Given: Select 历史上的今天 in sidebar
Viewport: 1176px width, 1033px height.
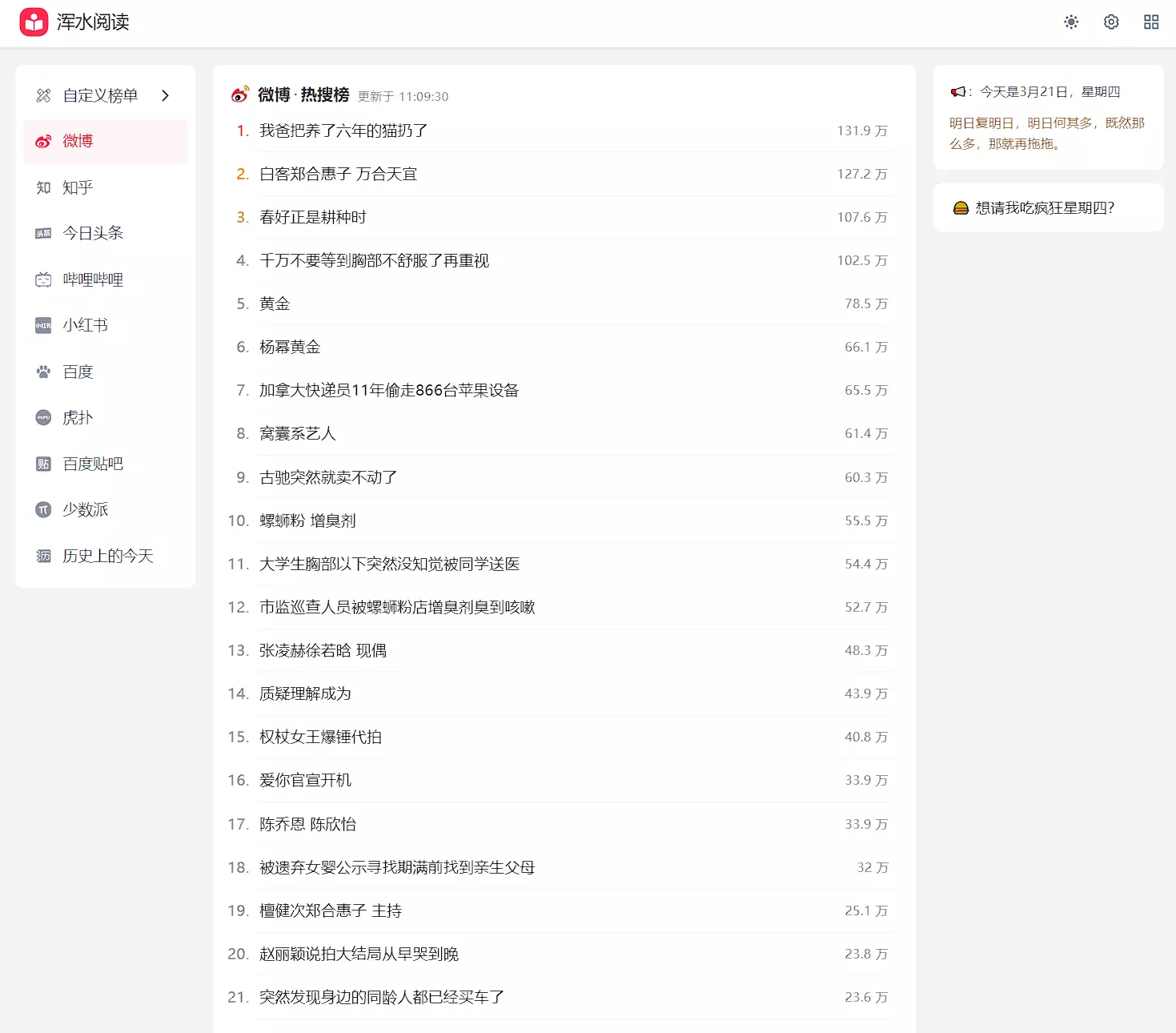Looking at the screenshot, I should tap(107, 557).
